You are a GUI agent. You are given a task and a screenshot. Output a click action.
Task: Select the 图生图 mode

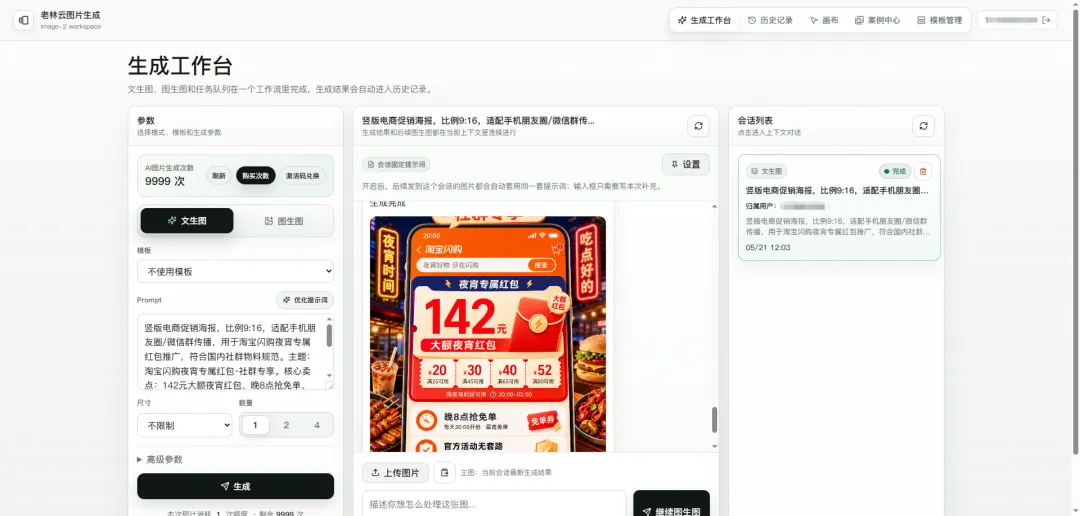tap(284, 221)
